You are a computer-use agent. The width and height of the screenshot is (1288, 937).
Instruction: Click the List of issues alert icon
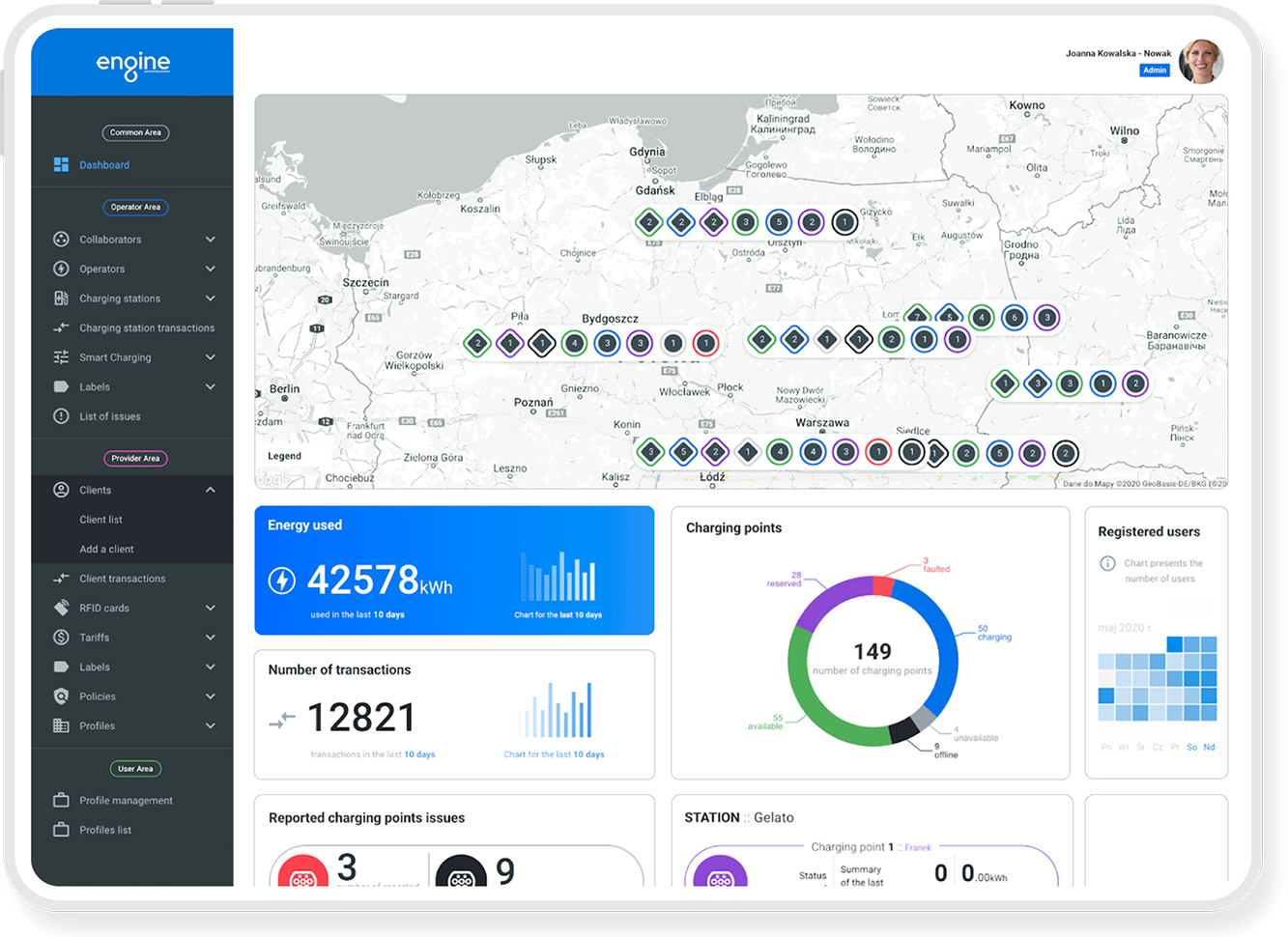tap(61, 416)
